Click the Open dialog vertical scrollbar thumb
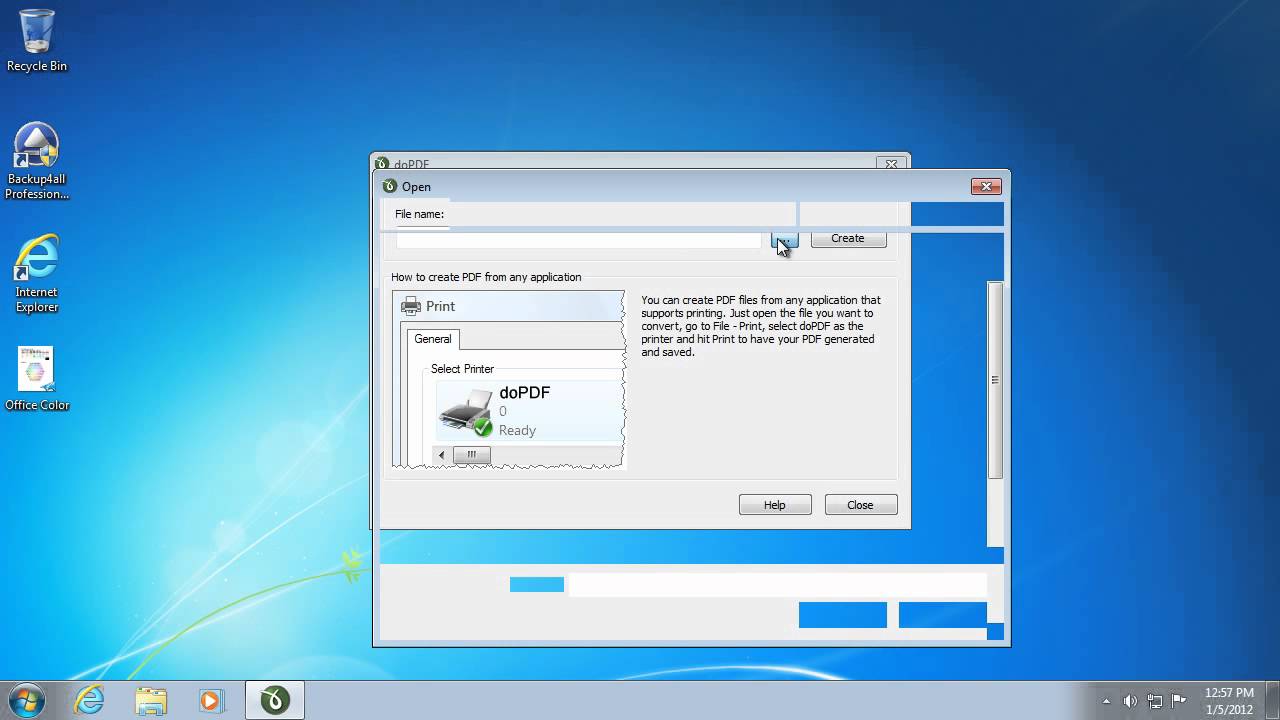This screenshot has height=720, width=1280. (x=995, y=380)
